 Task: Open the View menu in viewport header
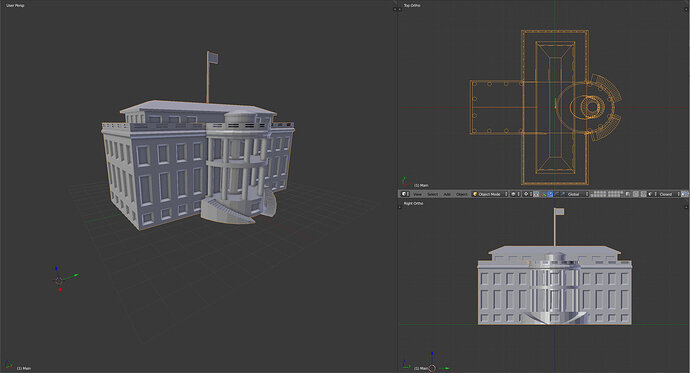417,194
